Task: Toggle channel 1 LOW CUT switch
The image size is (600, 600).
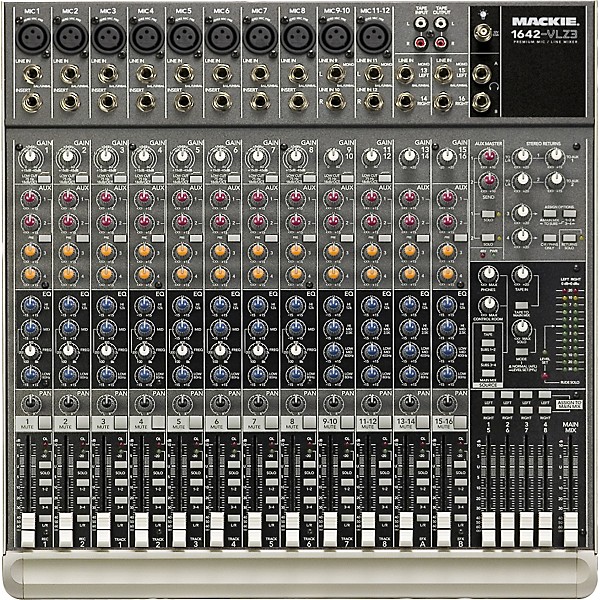Action: click(x=44, y=179)
